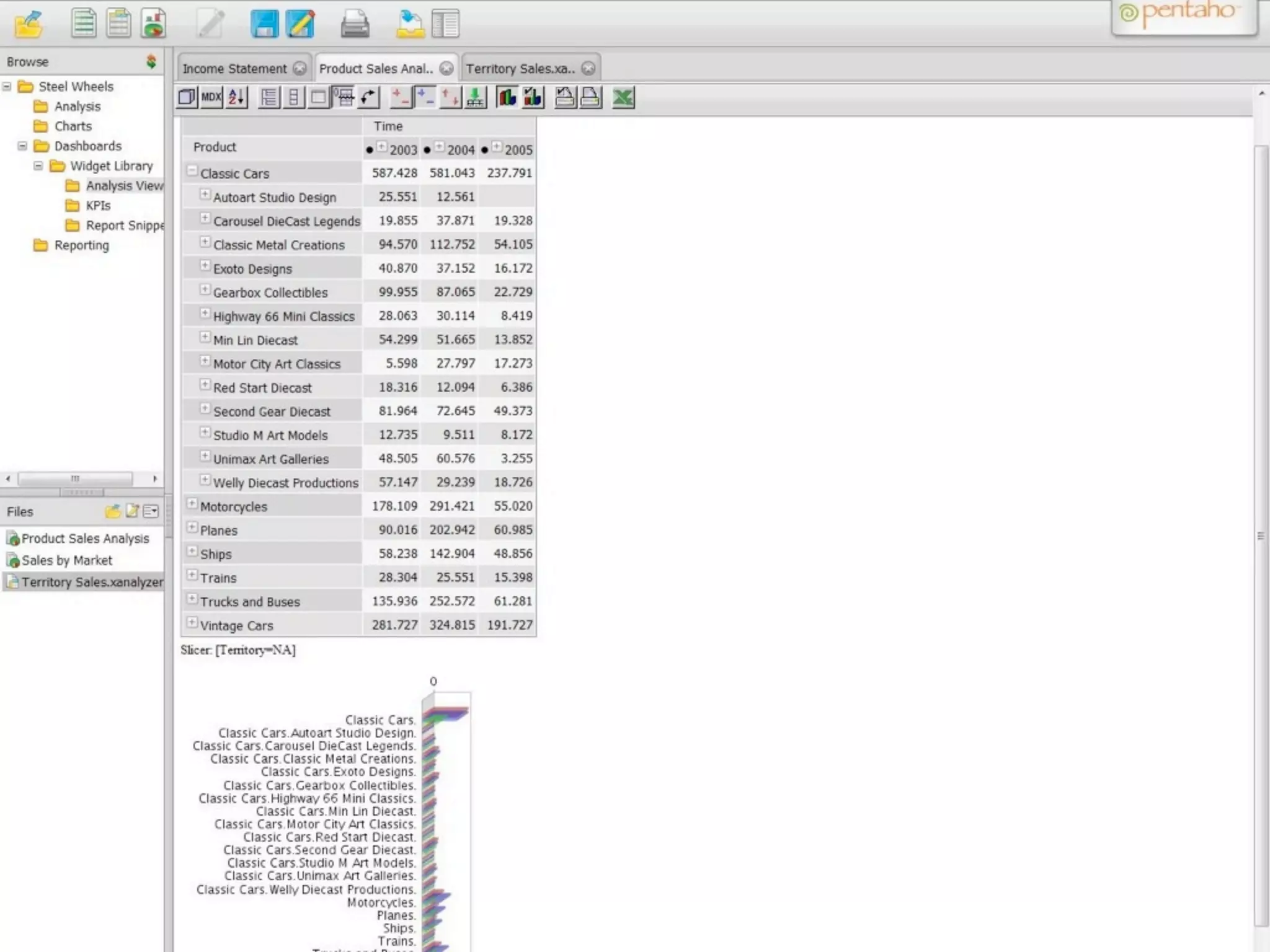
Task: Click the Drill Through green arrow icon
Action: pos(476,97)
